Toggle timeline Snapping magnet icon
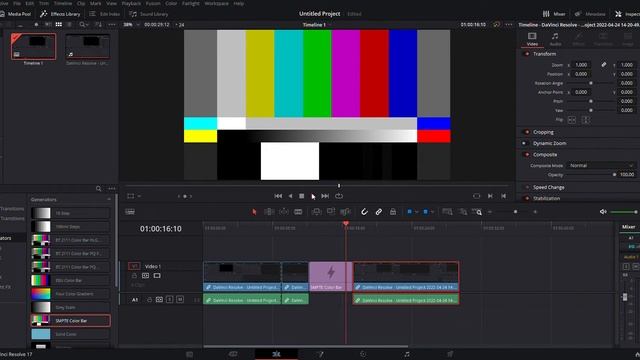Screen dimensions: 640x360 [x=364, y=212]
